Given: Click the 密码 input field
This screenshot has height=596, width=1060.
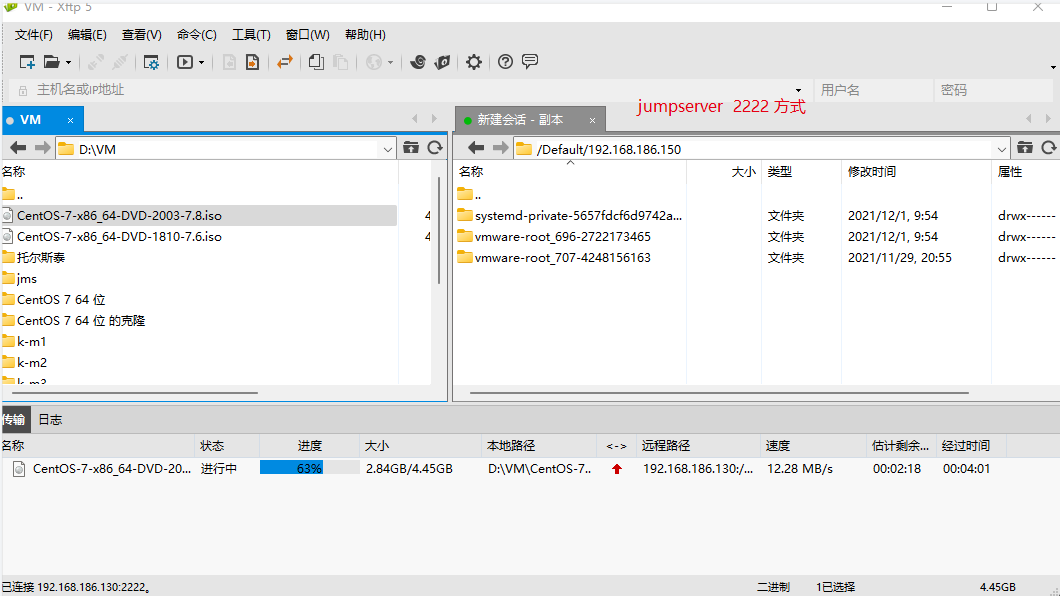Looking at the screenshot, I should point(994,90).
